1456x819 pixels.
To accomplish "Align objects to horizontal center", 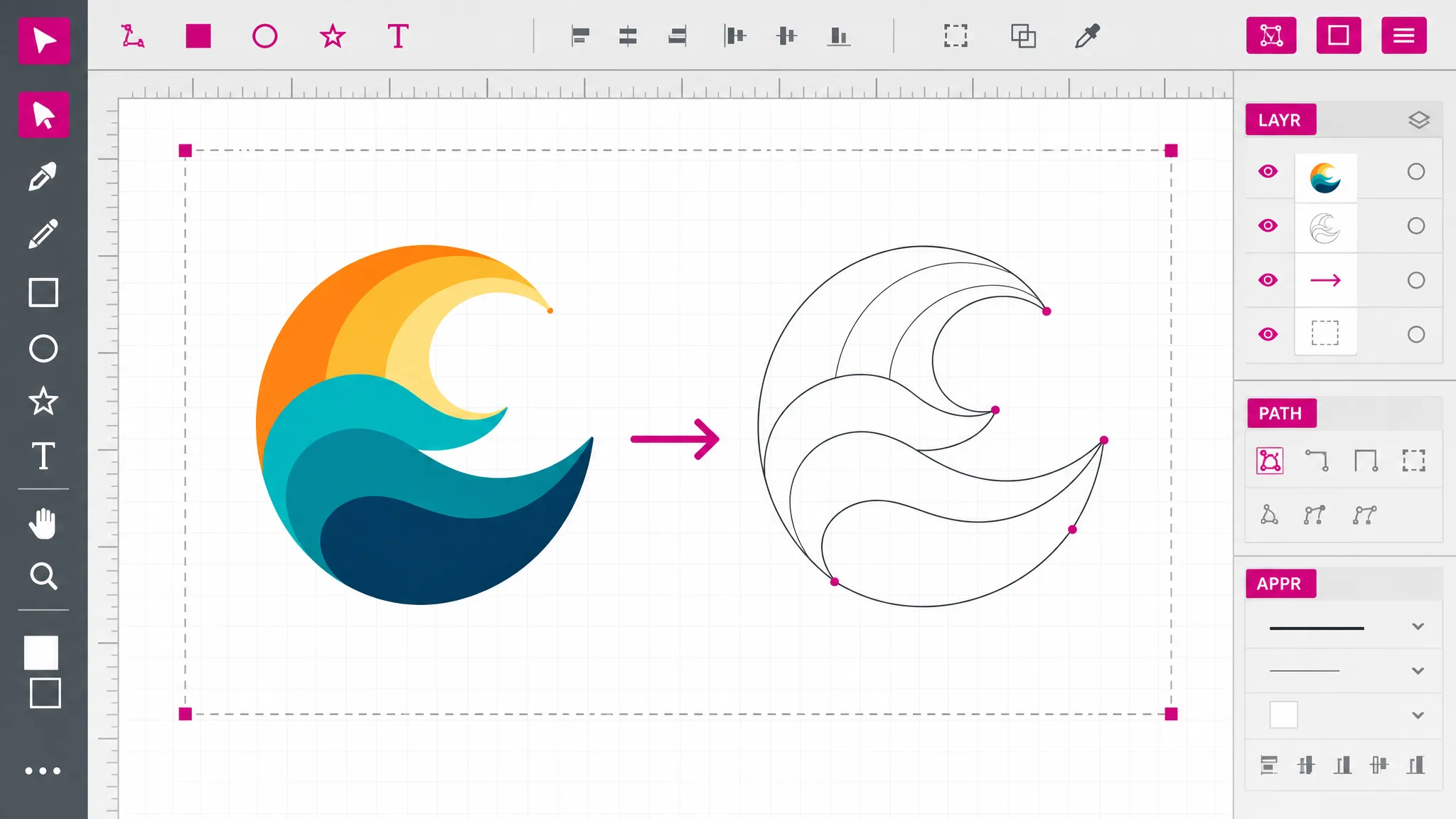I will coord(628,36).
